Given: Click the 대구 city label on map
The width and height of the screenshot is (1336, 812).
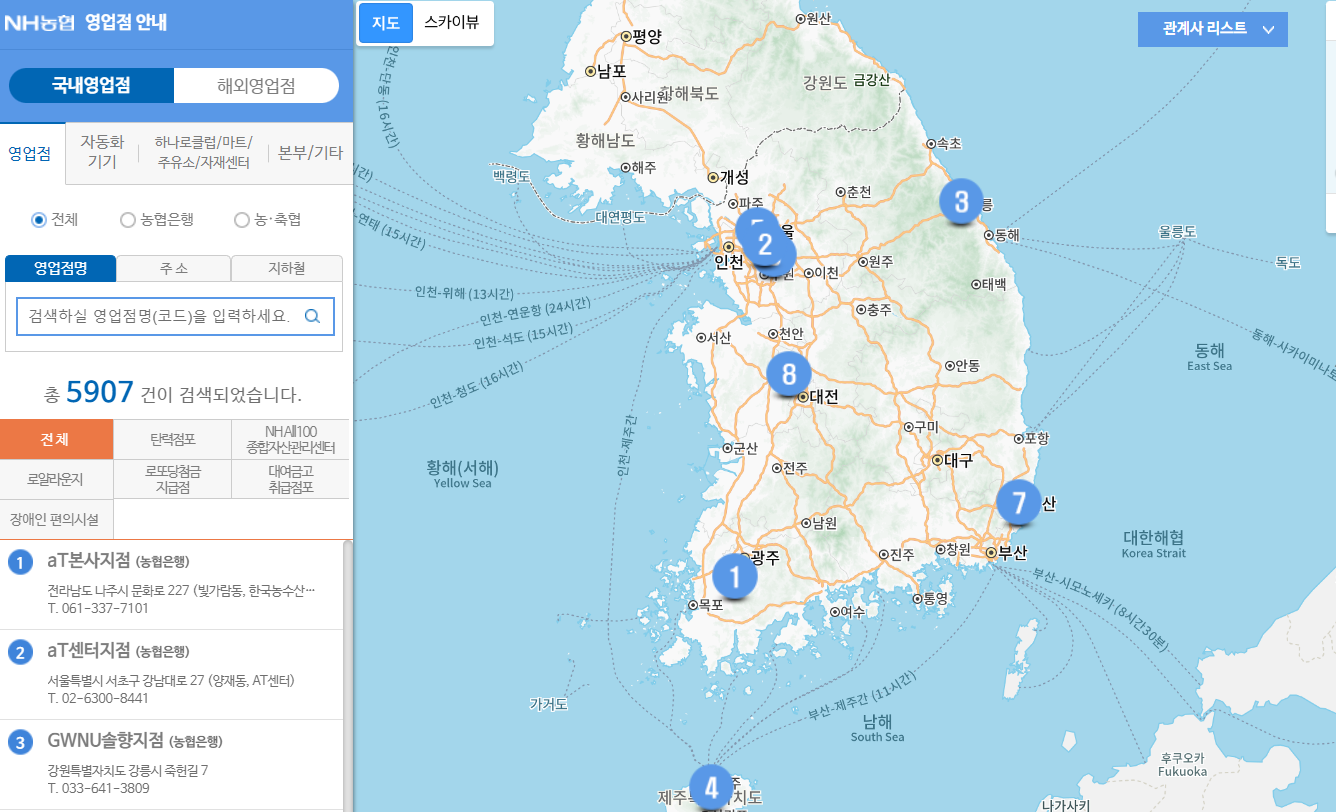Looking at the screenshot, I should [958, 461].
